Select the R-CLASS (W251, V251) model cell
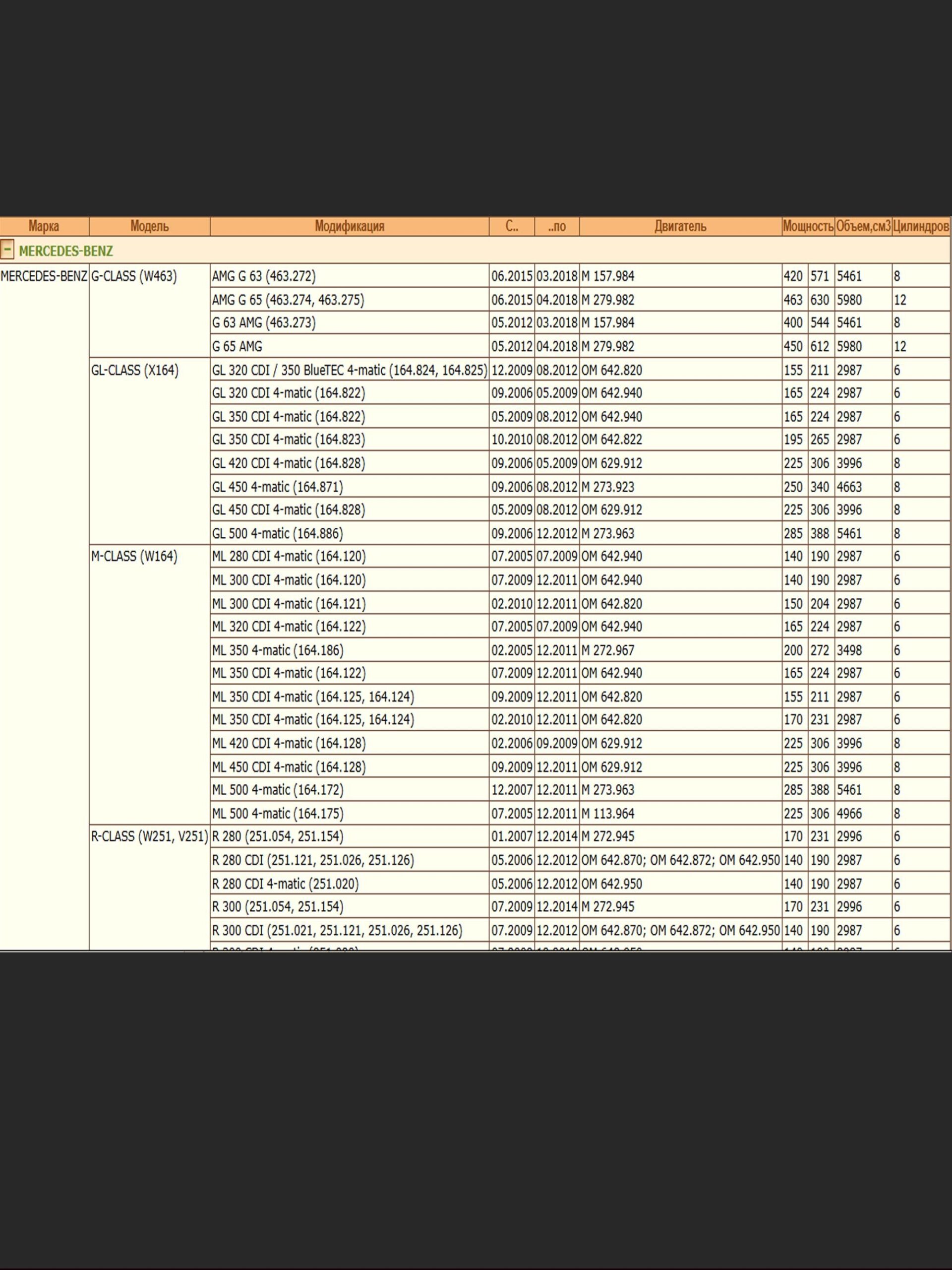The width and height of the screenshot is (952, 1270). point(149,836)
